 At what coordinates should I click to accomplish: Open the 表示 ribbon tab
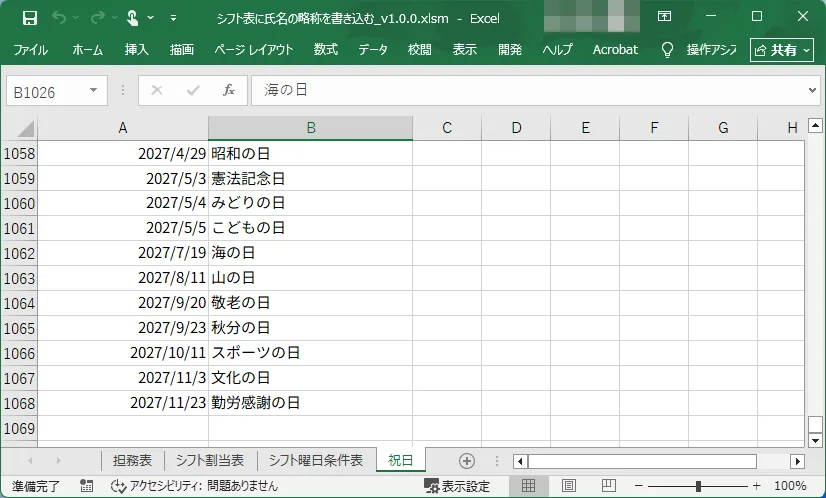pos(465,50)
